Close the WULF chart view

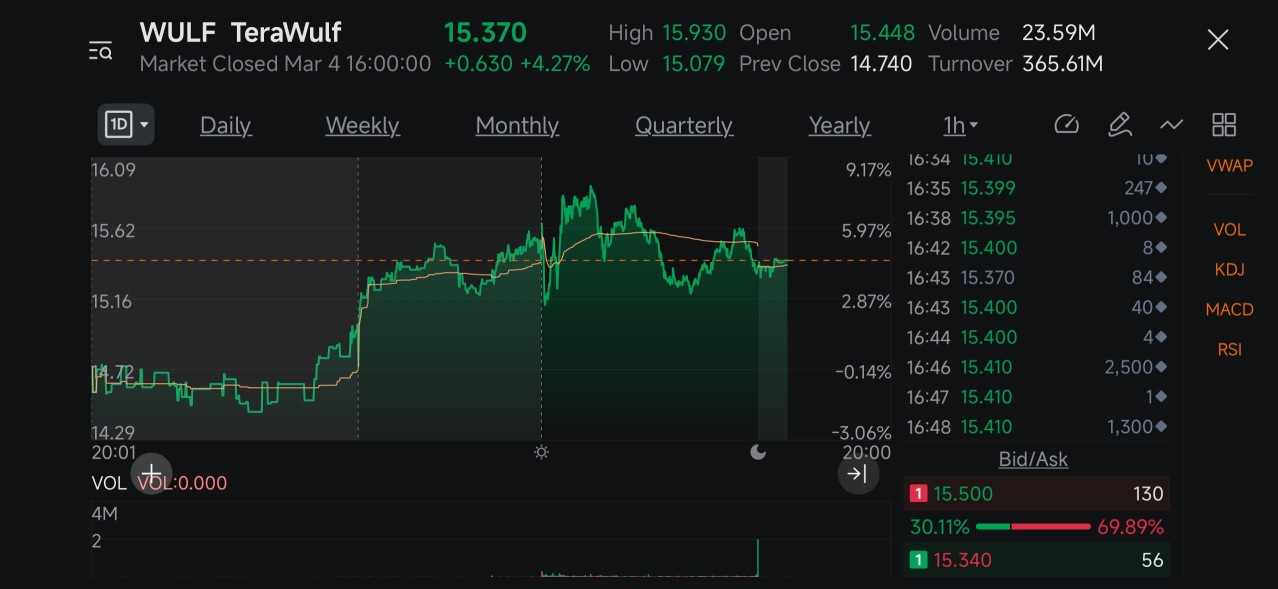(x=1217, y=40)
